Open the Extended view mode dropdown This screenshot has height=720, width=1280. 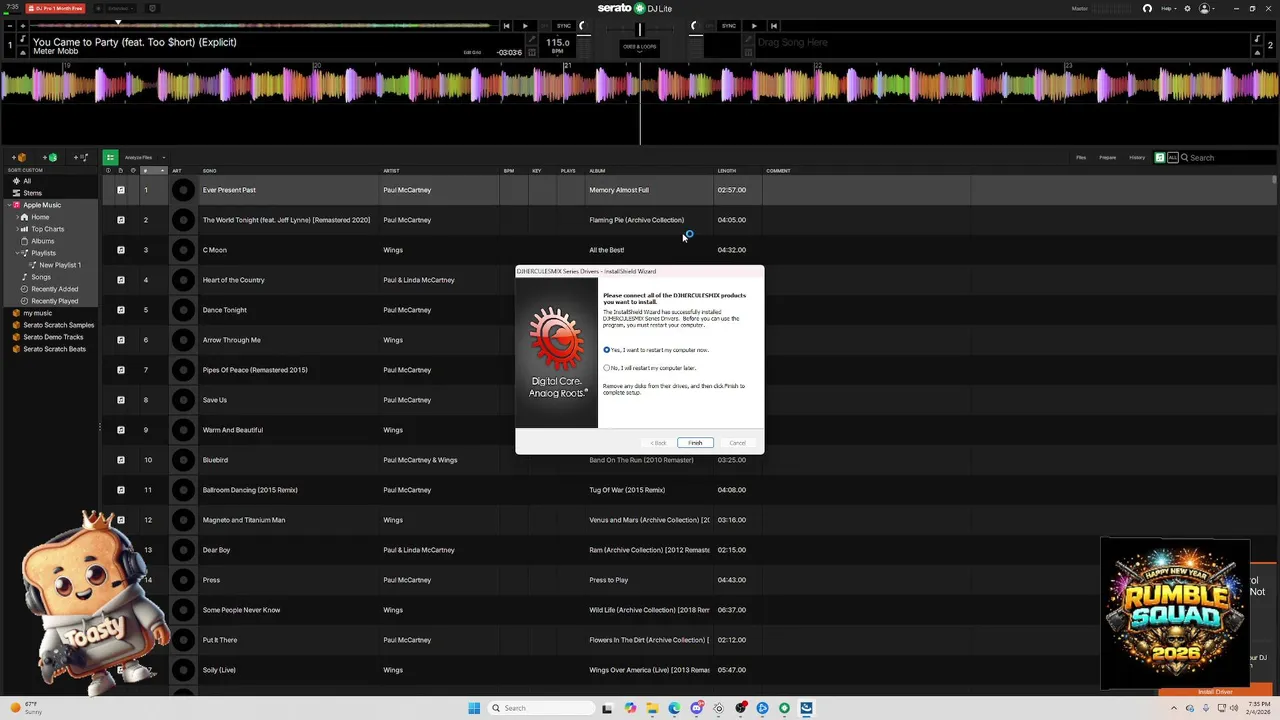point(120,8)
